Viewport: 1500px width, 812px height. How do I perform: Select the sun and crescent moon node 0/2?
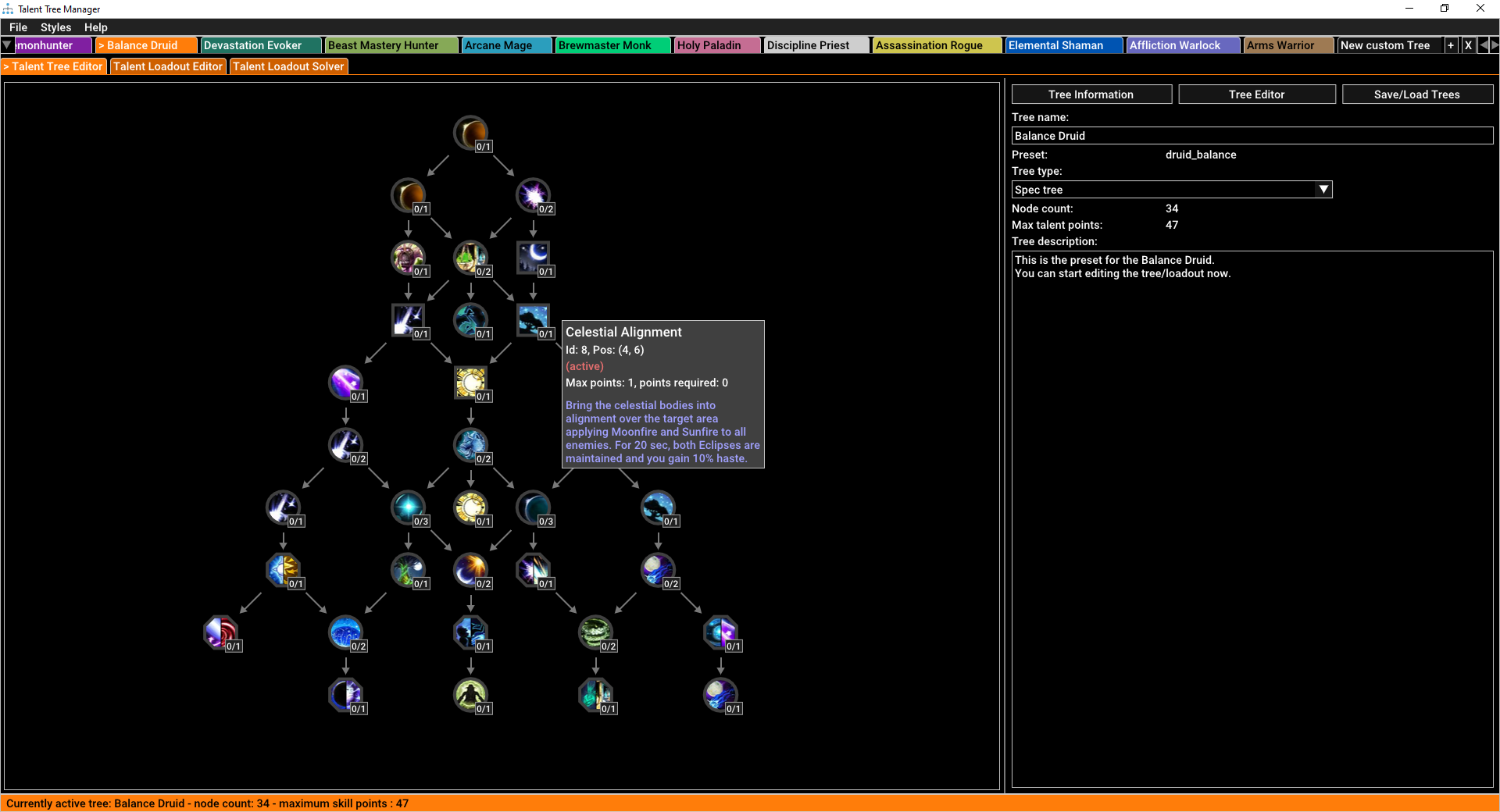click(x=471, y=570)
